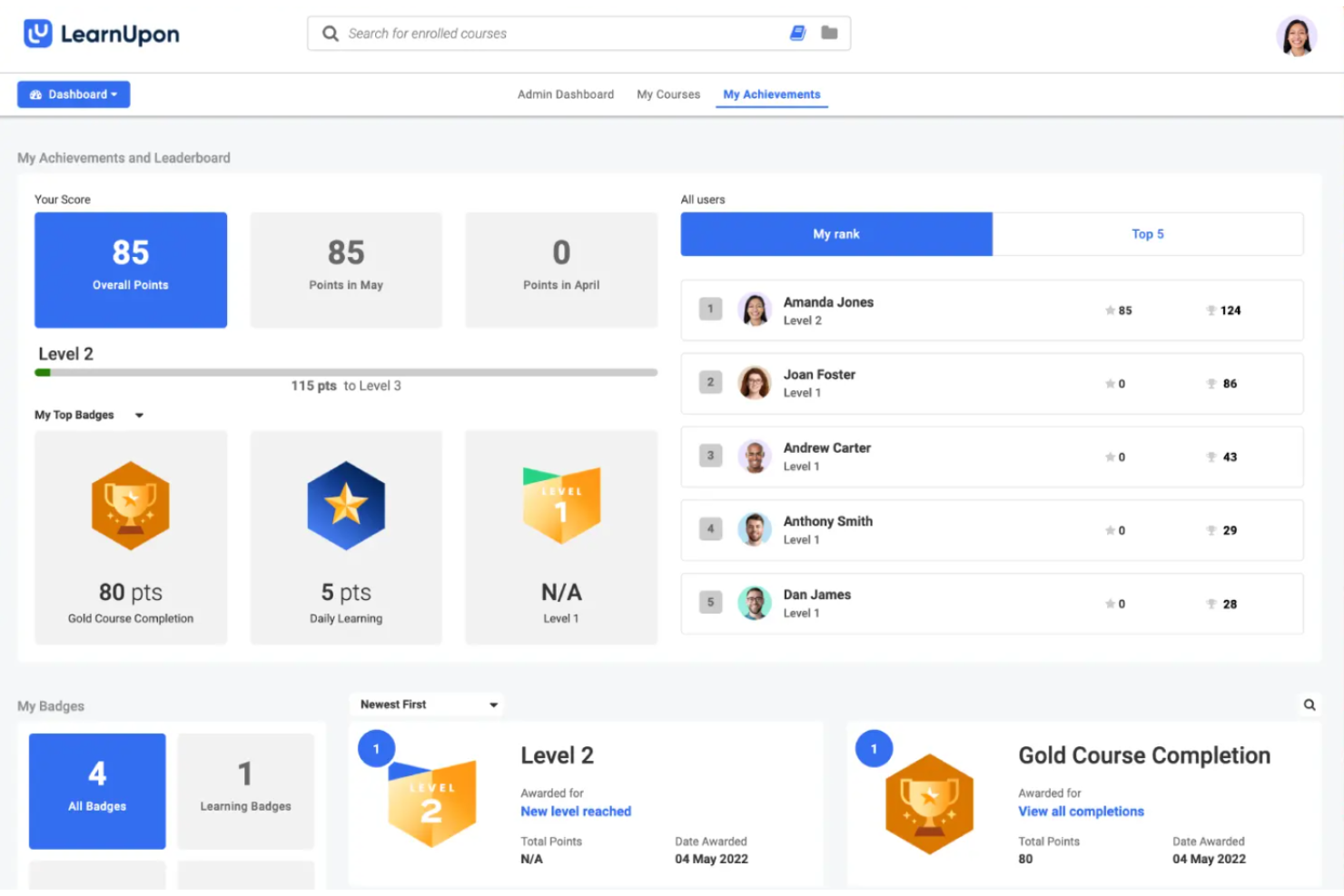Switch to the Admin Dashboard tab
The height and width of the screenshot is (896, 1344).
point(565,94)
